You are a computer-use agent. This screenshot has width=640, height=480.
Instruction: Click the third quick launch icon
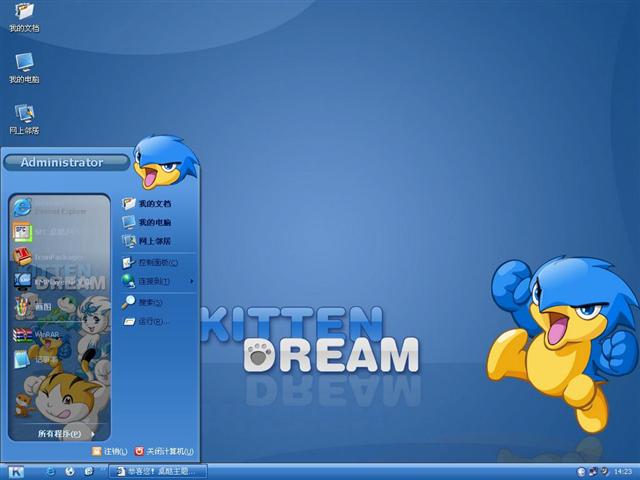[89, 471]
